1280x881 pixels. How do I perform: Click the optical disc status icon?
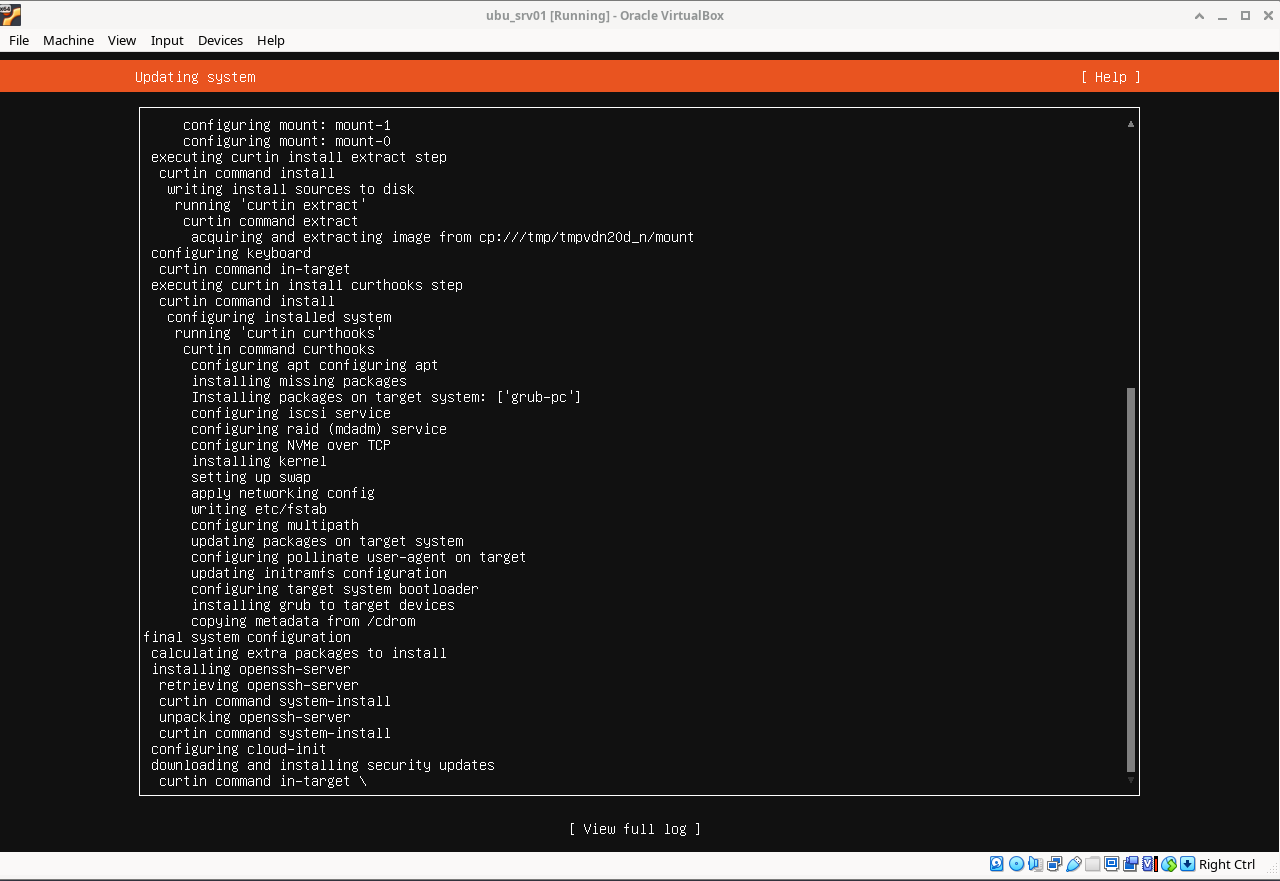point(1016,864)
